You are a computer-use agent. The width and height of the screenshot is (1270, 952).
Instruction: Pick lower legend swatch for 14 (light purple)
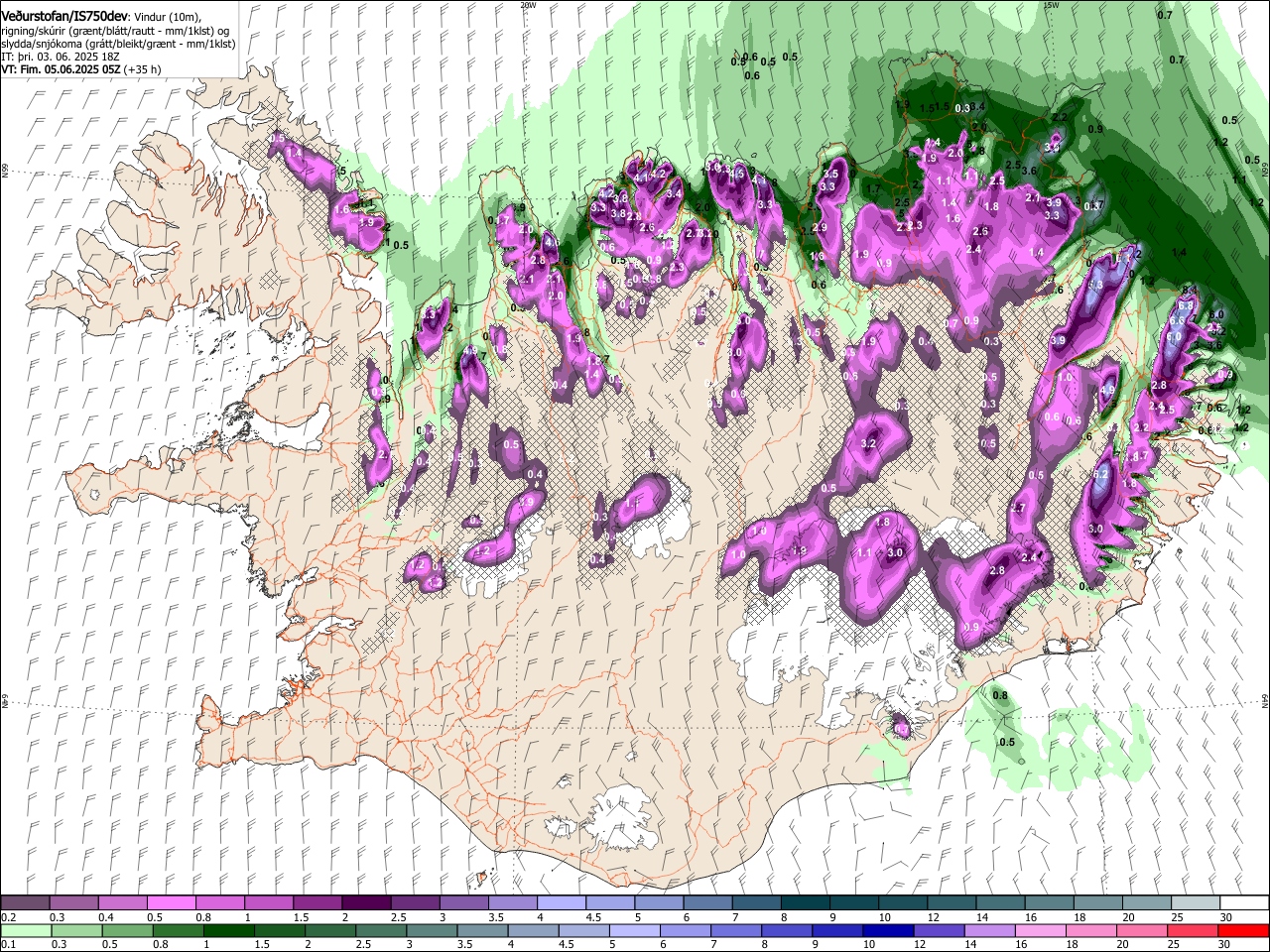point(989,930)
